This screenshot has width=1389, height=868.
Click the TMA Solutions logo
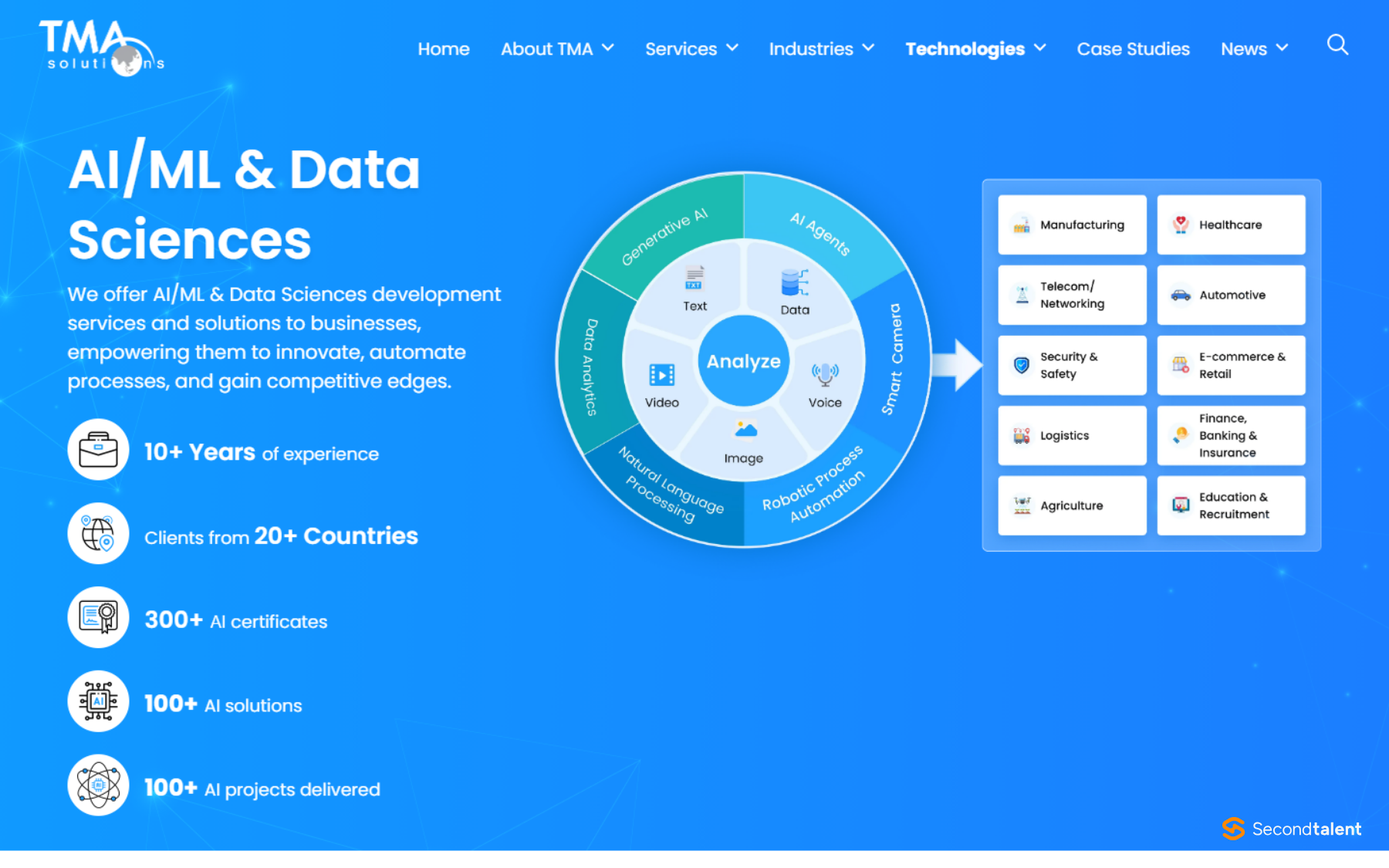(x=102, y=48)
